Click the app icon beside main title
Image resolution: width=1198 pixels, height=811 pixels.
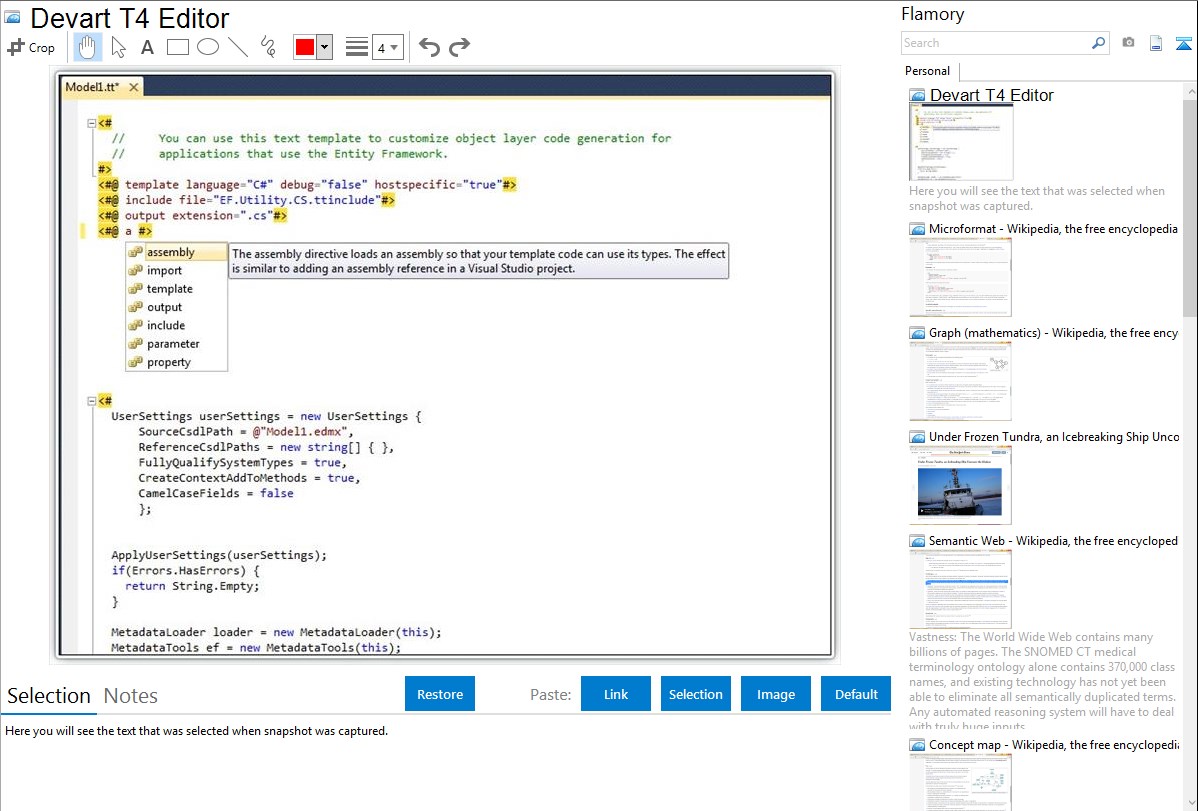pyautogui.click(x=12, y=17)
